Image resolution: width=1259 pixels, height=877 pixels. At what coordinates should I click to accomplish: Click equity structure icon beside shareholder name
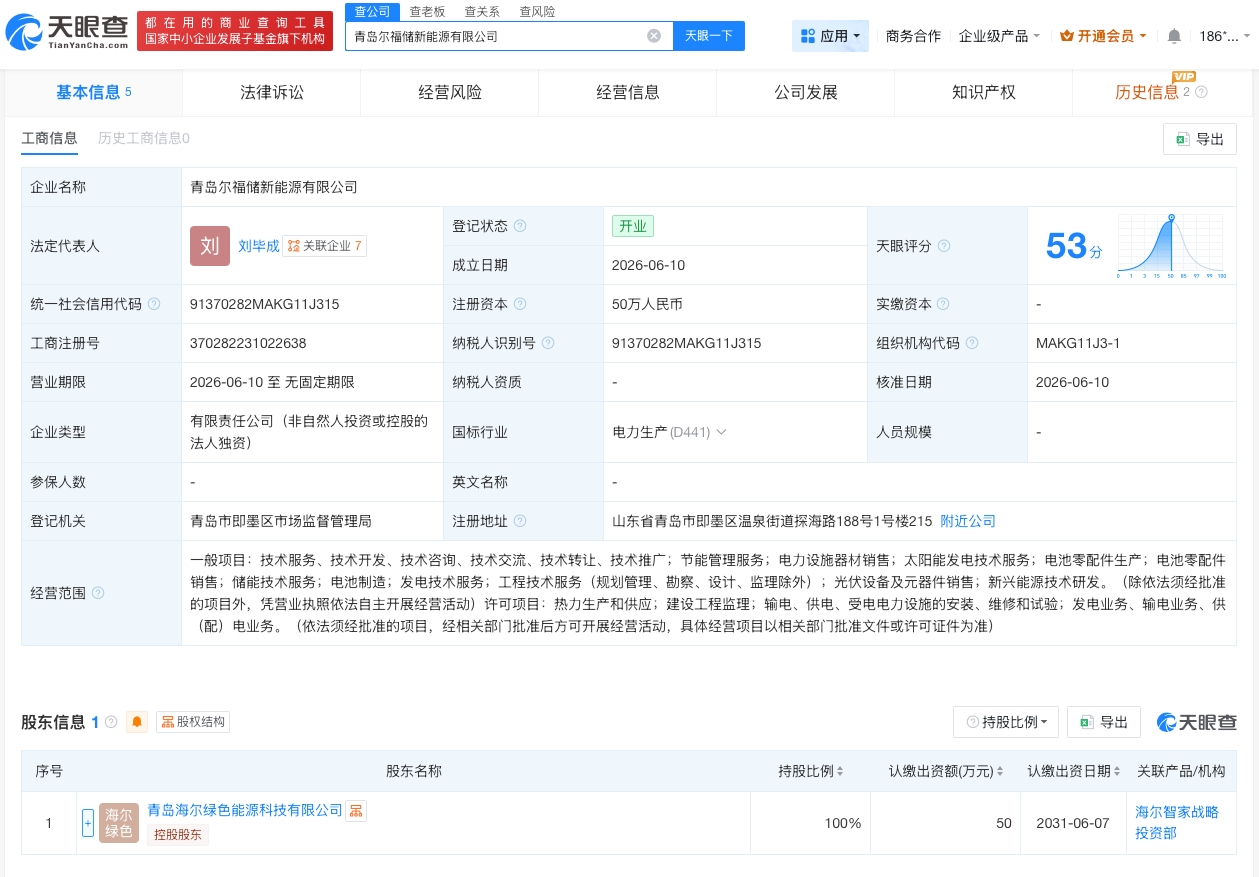pos(356,810)
